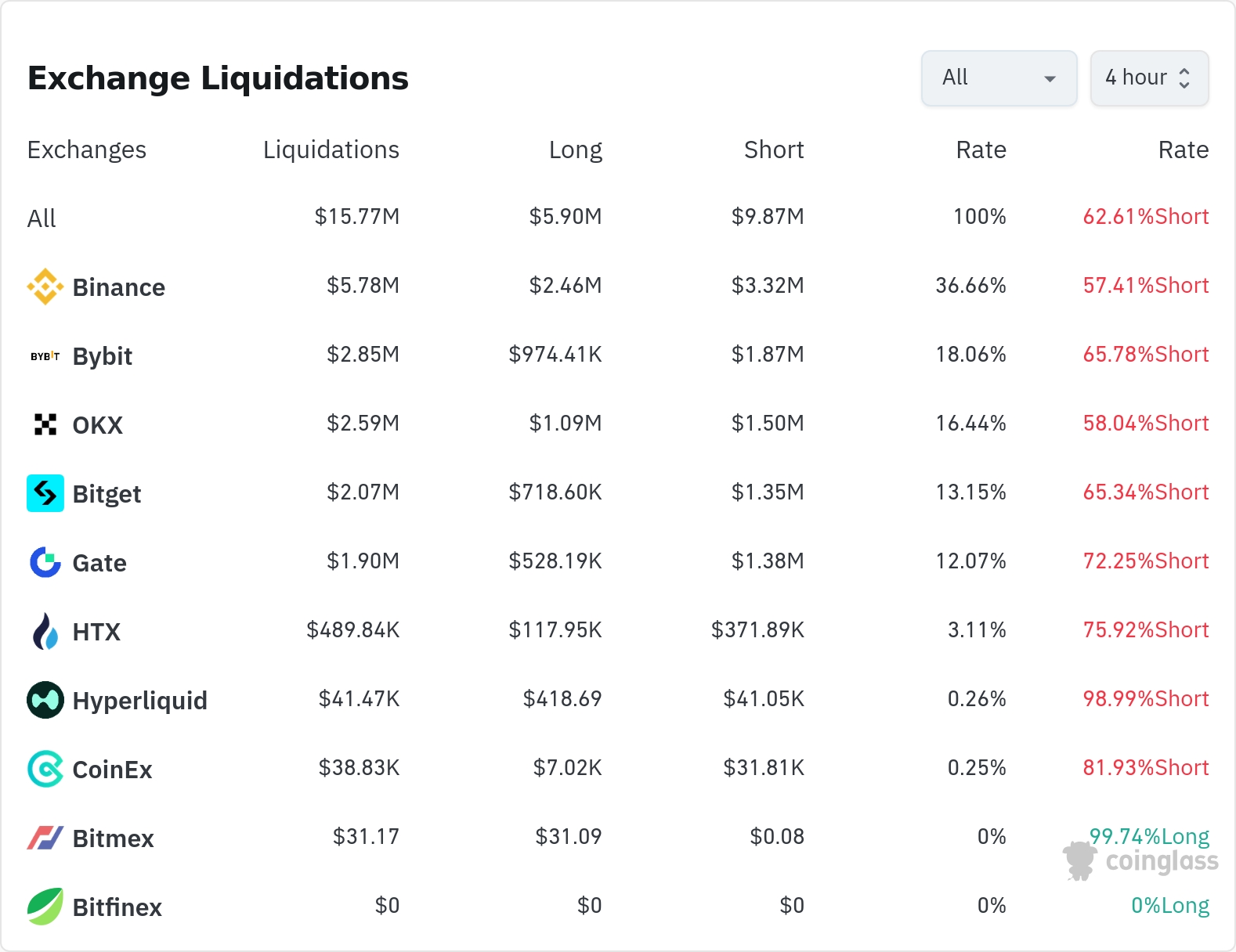Open the 4 hour timeframe selector

tap(1148, 78)
